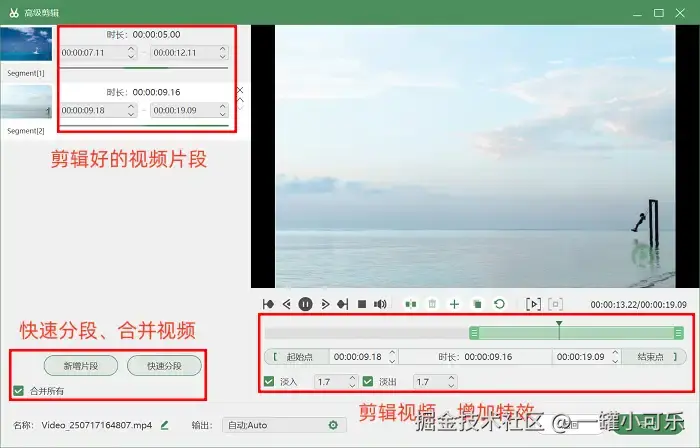Image resolution: width=700 pixels, height=448 pixels.
Task: Click the timeline playhead marker
Action: [559, 324]
